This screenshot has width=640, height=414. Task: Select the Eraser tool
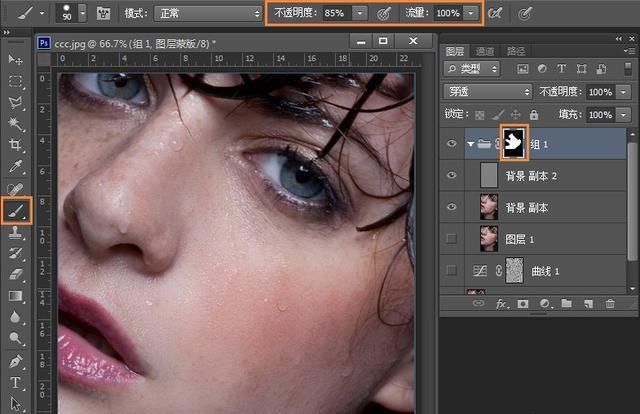coord(16,274)
